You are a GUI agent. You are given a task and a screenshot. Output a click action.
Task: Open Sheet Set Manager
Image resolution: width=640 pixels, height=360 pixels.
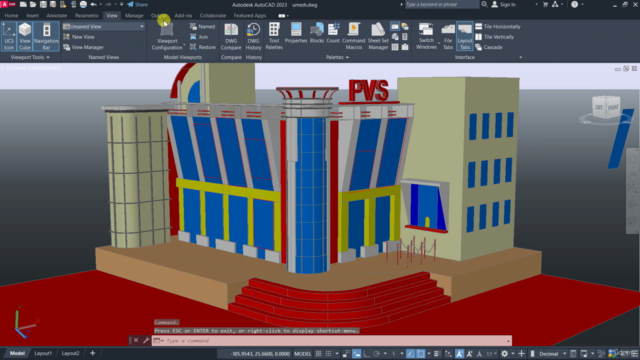pyautogui.click(x=378, y=36)
